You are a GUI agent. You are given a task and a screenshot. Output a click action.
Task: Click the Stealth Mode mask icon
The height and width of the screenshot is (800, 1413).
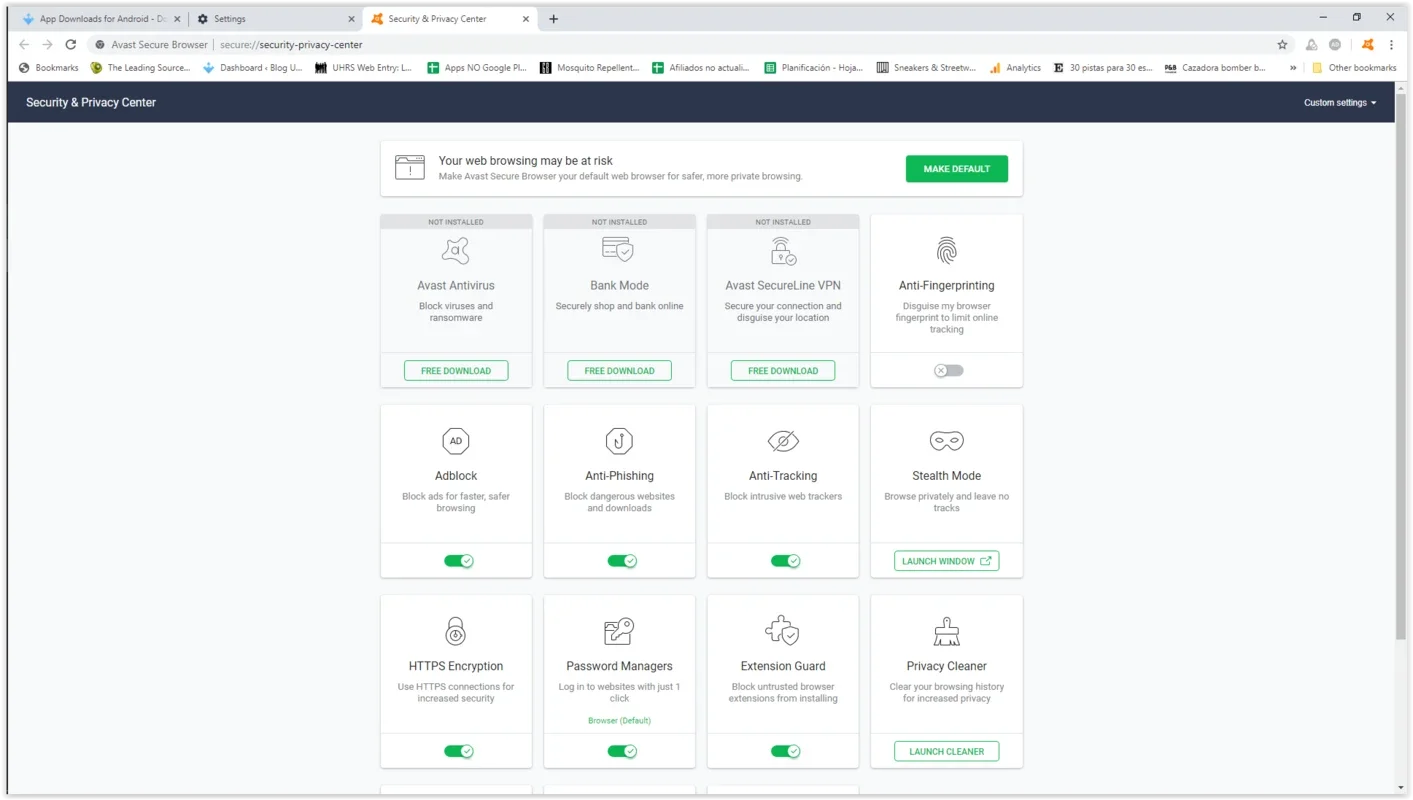pos(946,441)
